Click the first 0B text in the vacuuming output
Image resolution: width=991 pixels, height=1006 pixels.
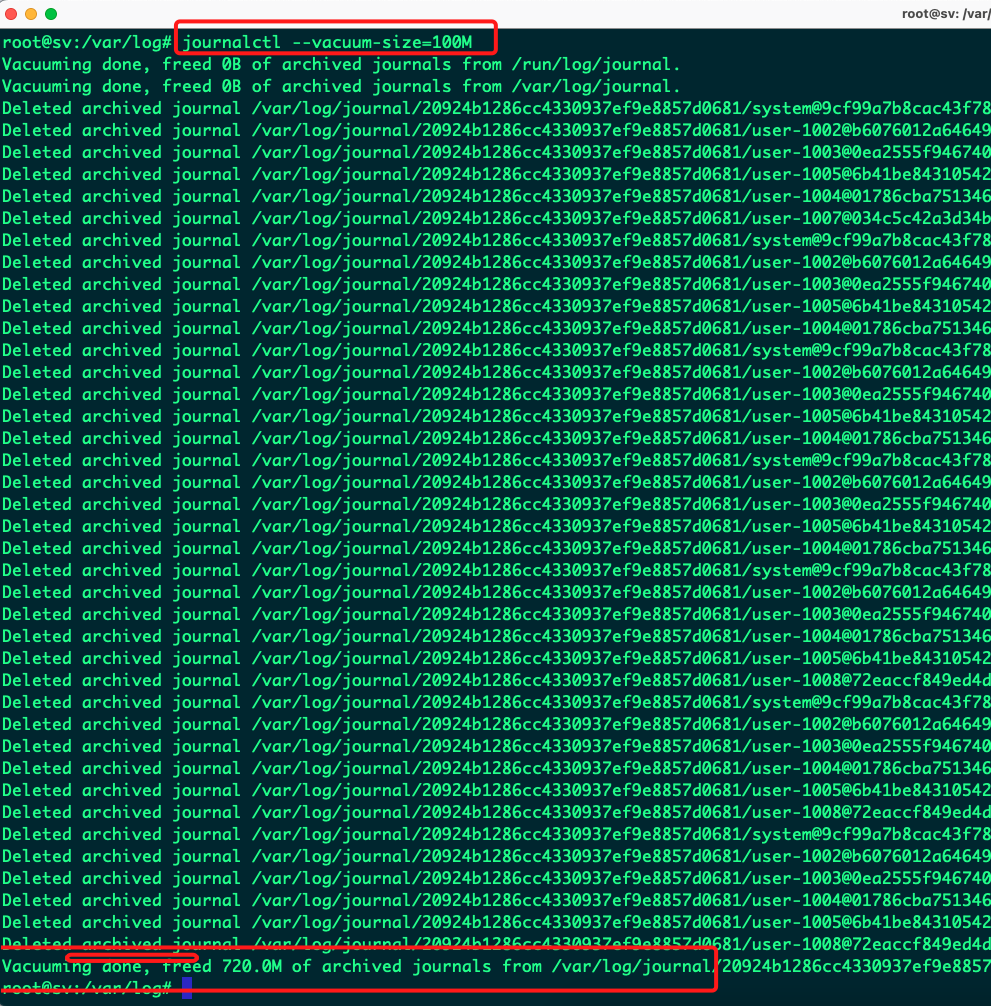point(229,64)
